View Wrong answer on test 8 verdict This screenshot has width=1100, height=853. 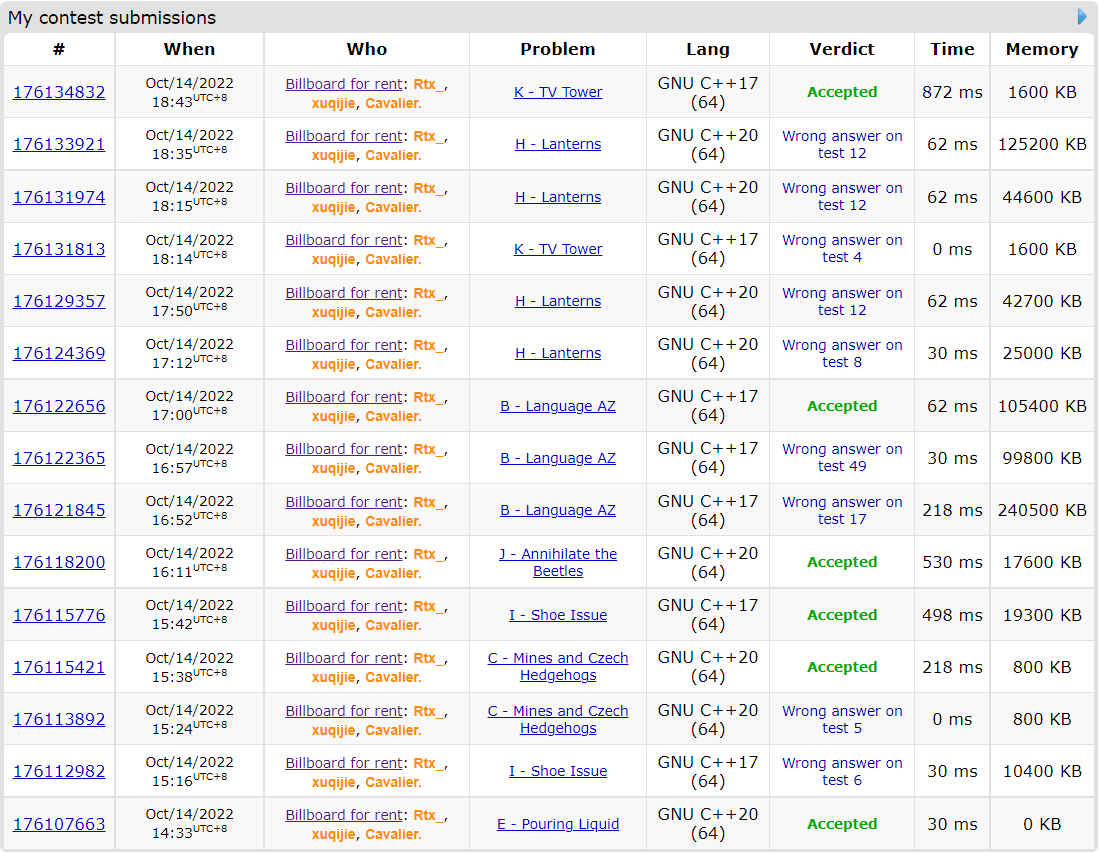[842, 353]
